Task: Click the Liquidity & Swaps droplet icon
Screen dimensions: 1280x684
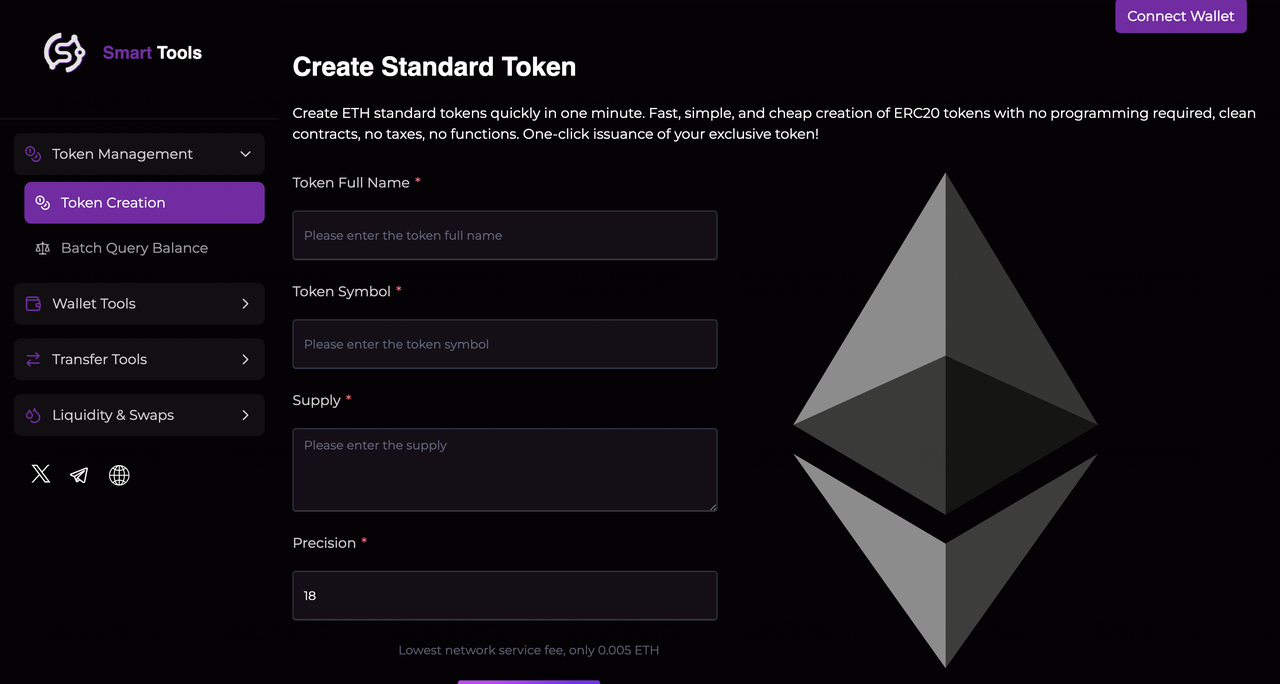Action: (x=33, y=415)
